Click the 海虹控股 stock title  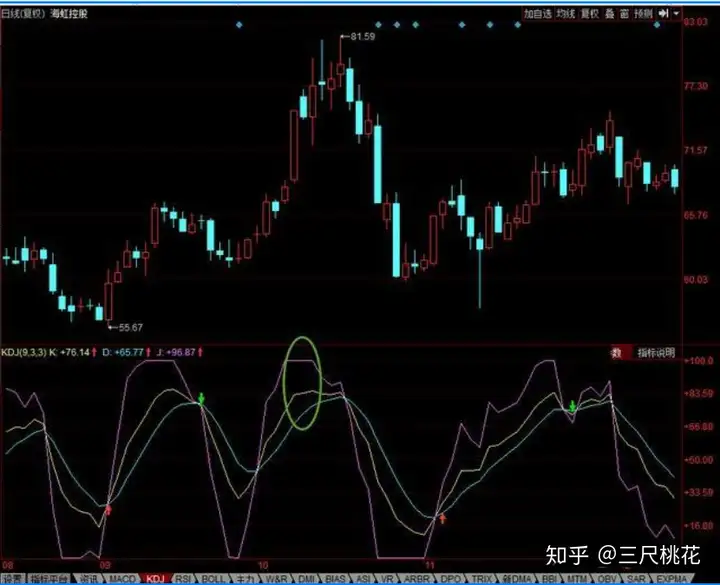pos(69,14)
